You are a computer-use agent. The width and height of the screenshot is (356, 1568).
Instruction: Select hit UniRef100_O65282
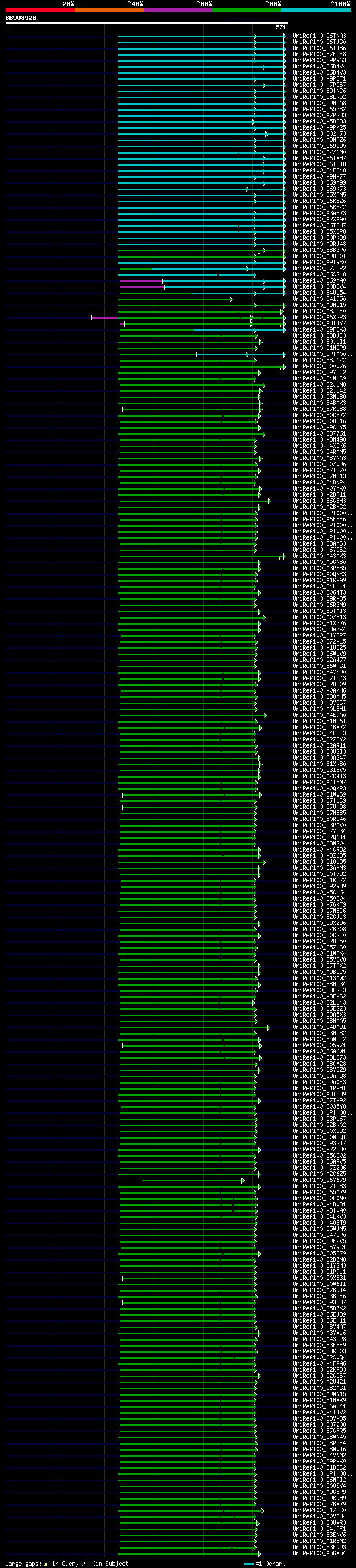[319, 110]
